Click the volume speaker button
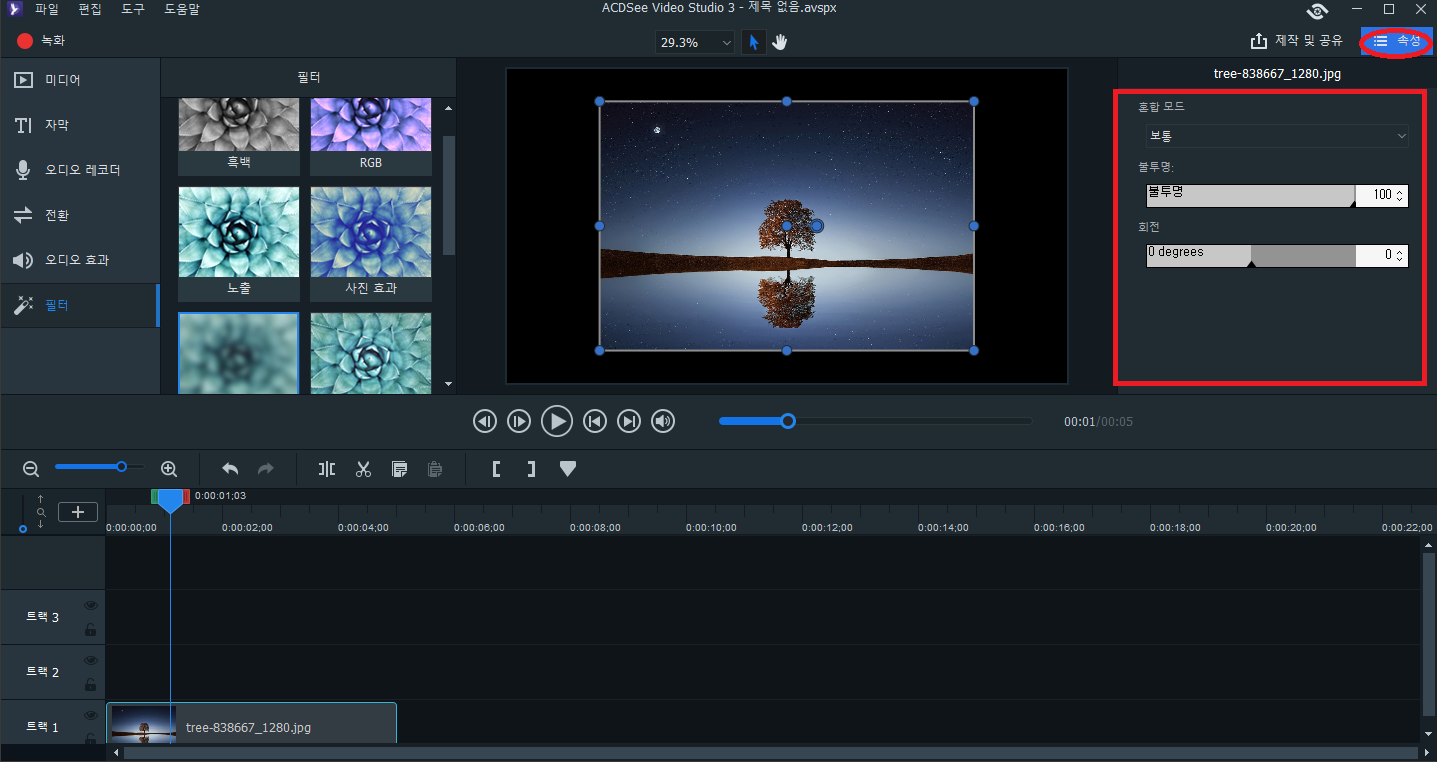The image size is (1437, 762). 663,421
